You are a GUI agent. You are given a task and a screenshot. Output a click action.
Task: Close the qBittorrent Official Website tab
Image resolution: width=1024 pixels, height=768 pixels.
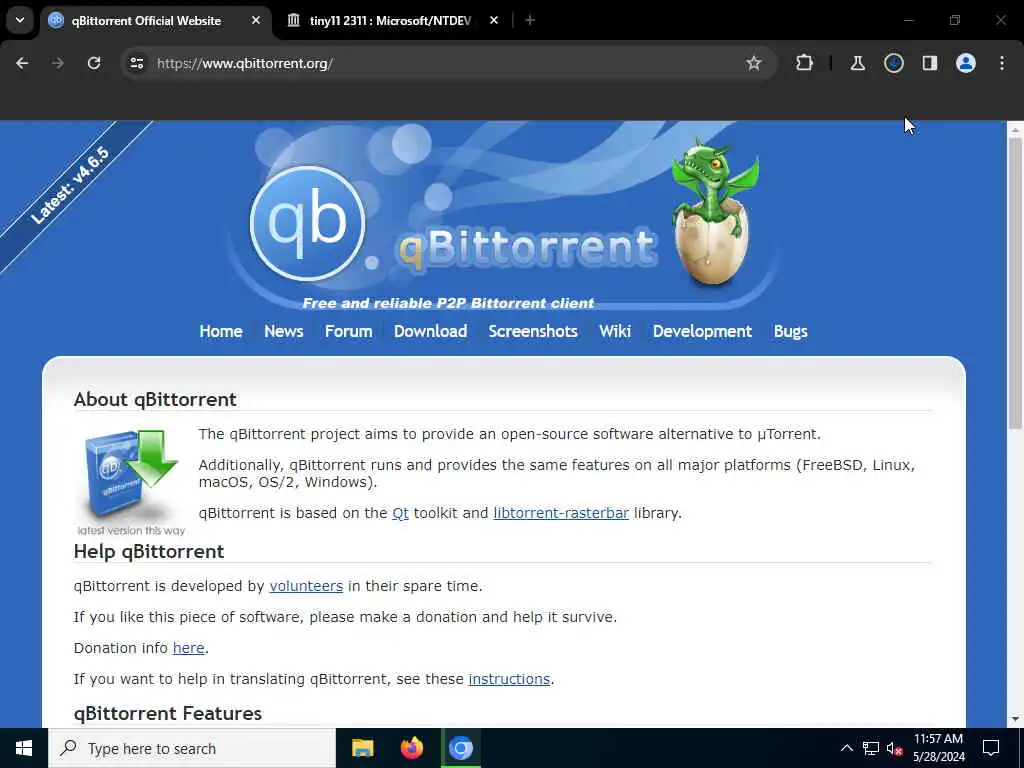[x=256, y=20]
